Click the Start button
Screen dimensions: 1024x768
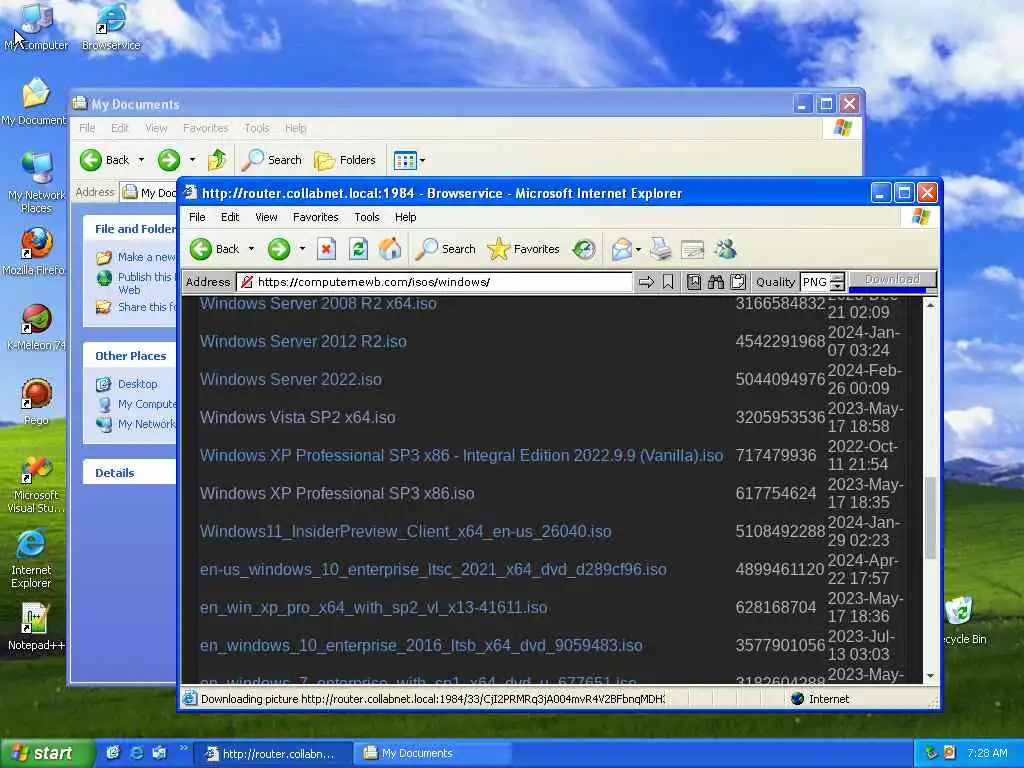(x=46, y=753)
